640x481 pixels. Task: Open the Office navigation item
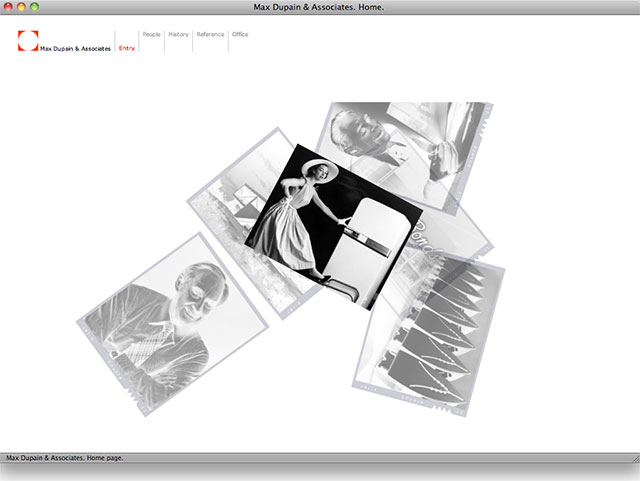(240, 34)
